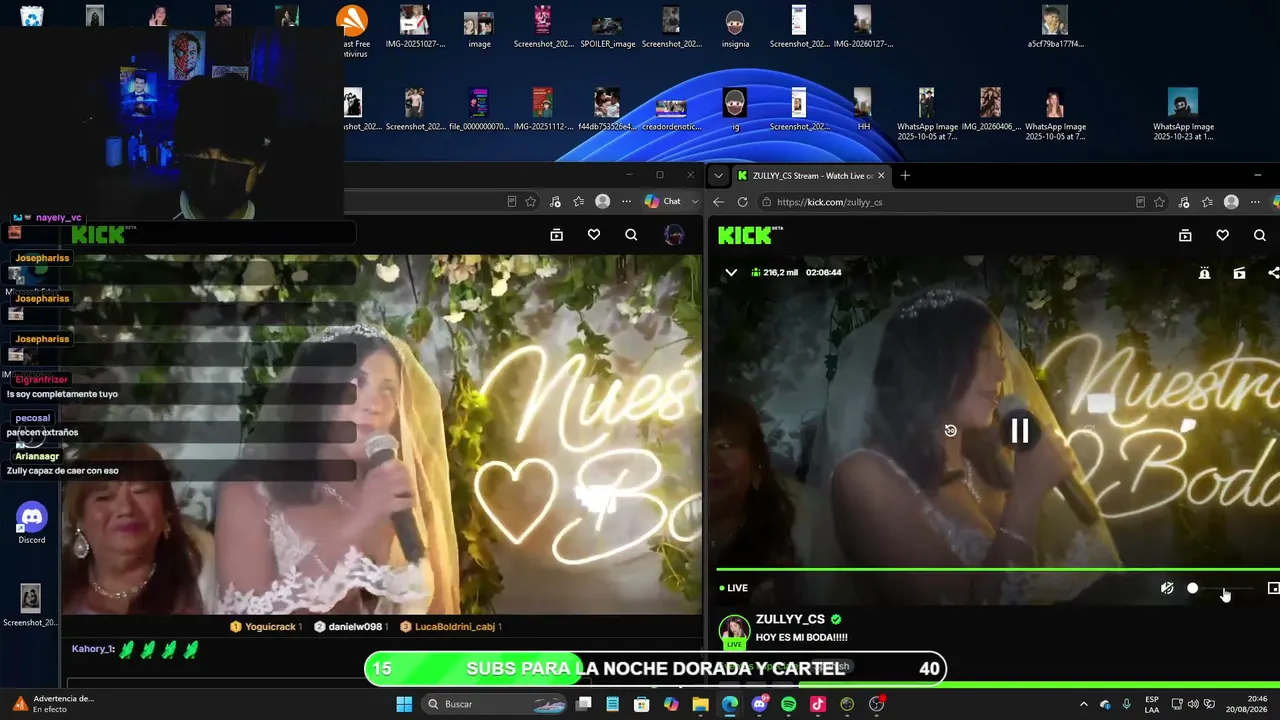
Task: Adjust the stream volume slider
Action: 1220,589
